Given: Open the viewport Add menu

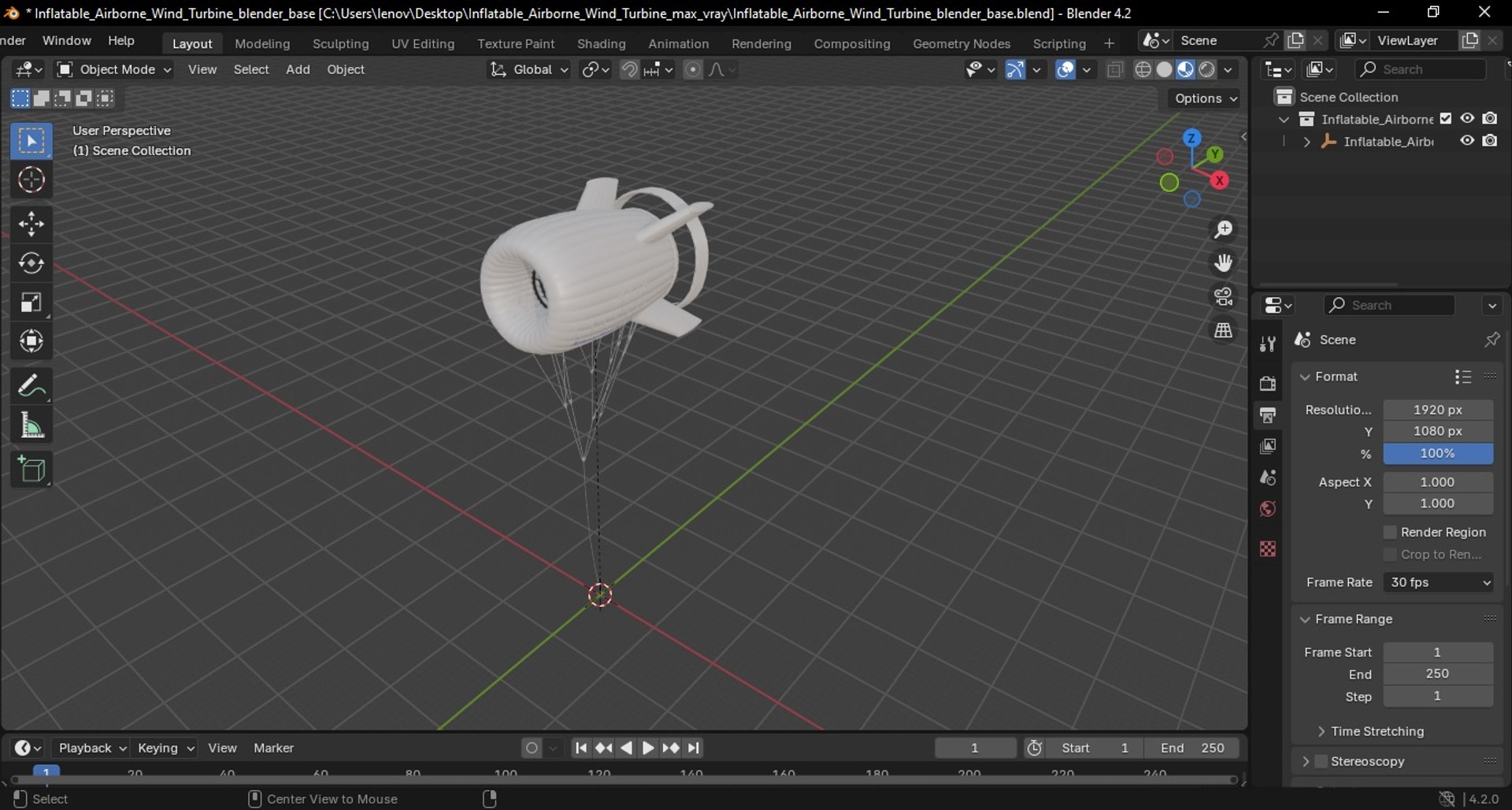Looking at the screenshot, I should click(x=298, y=69).
